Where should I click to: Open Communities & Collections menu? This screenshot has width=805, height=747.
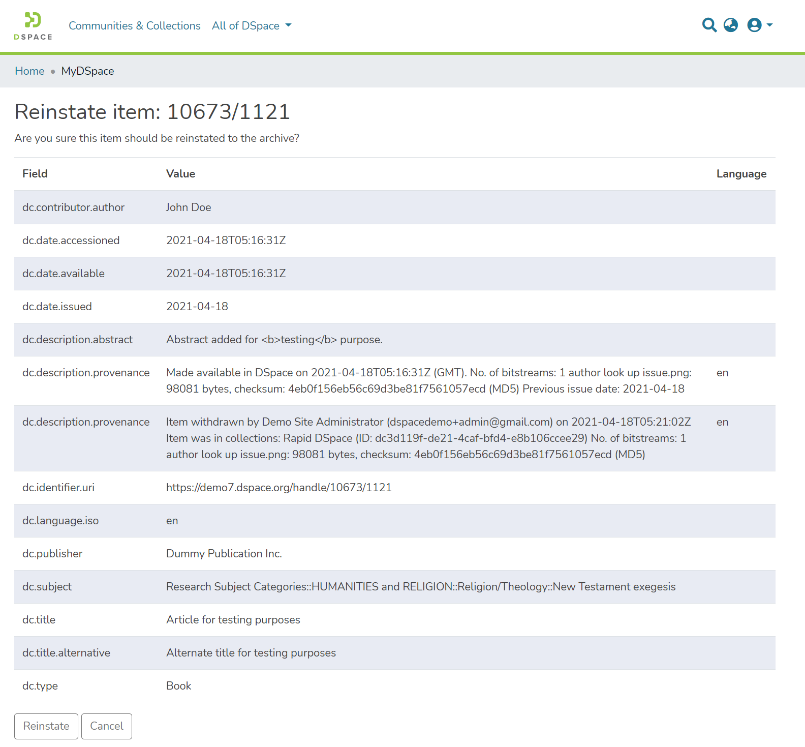point(134,26)
